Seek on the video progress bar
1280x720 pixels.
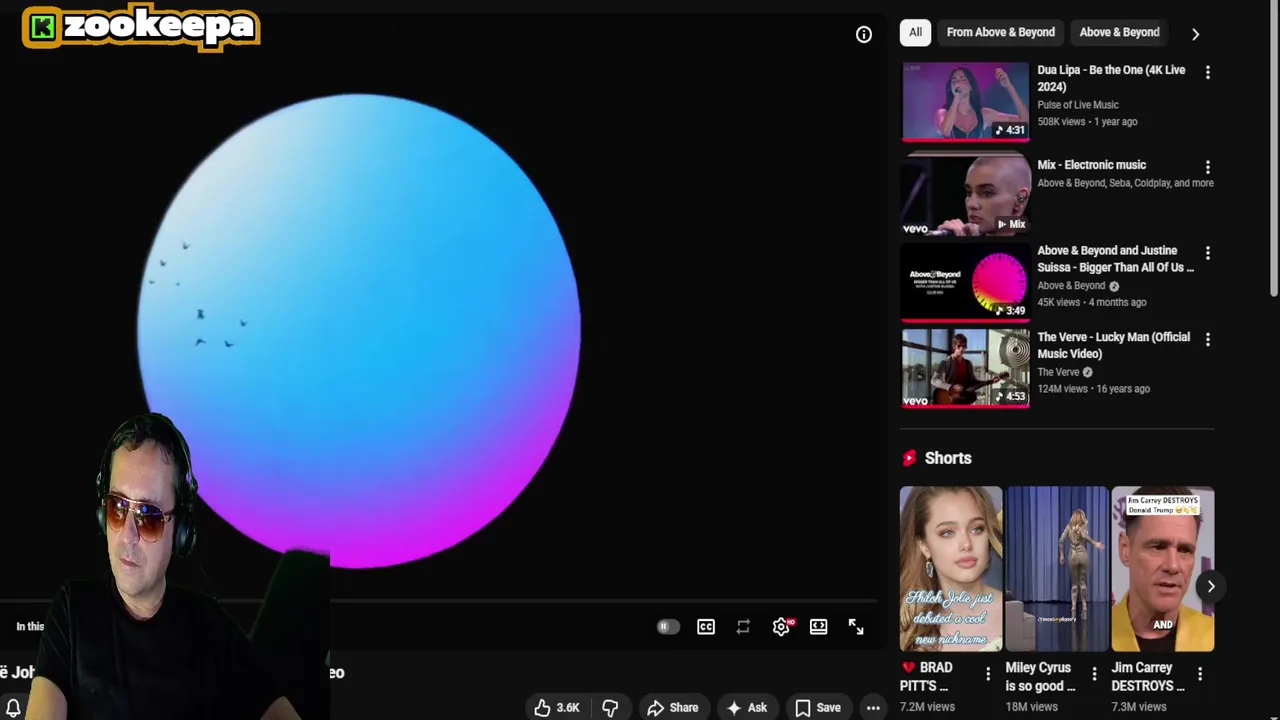coord(439,602)
